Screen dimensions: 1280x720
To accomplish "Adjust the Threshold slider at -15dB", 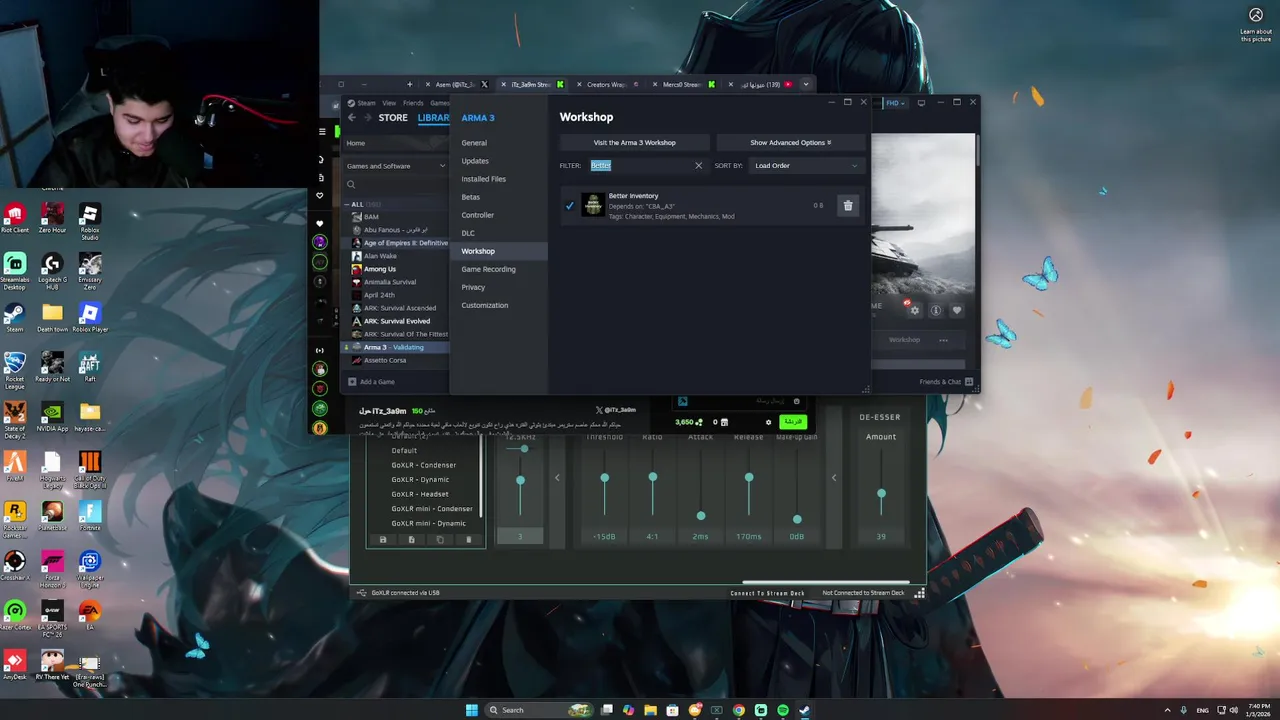I will [604, 478].
